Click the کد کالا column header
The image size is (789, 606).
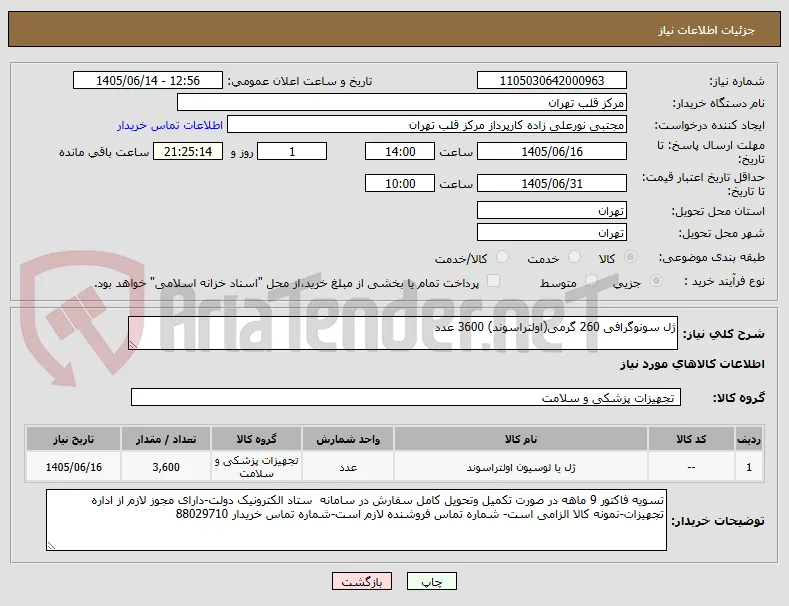[x=691, y=439]
